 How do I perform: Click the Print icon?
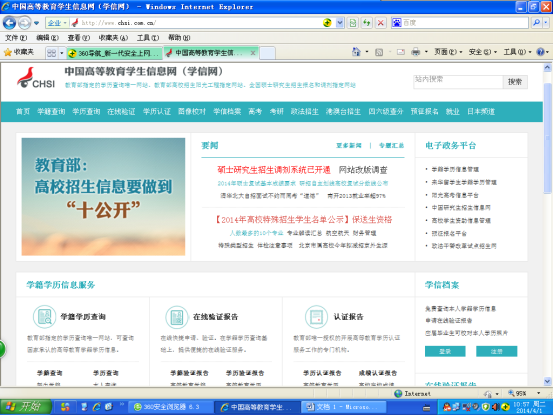pos(416,52)
